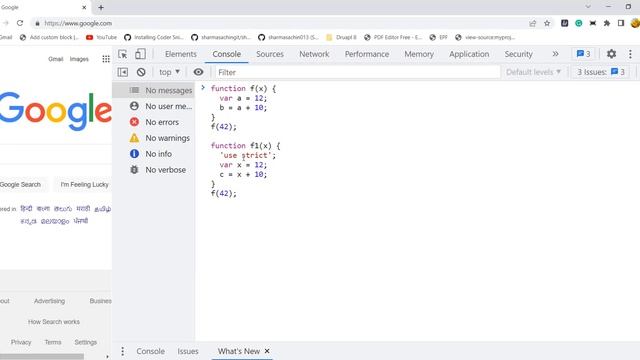Screen dimensions: 640x360
Task: Open the Settings footer link
Action: pos(86,342)
